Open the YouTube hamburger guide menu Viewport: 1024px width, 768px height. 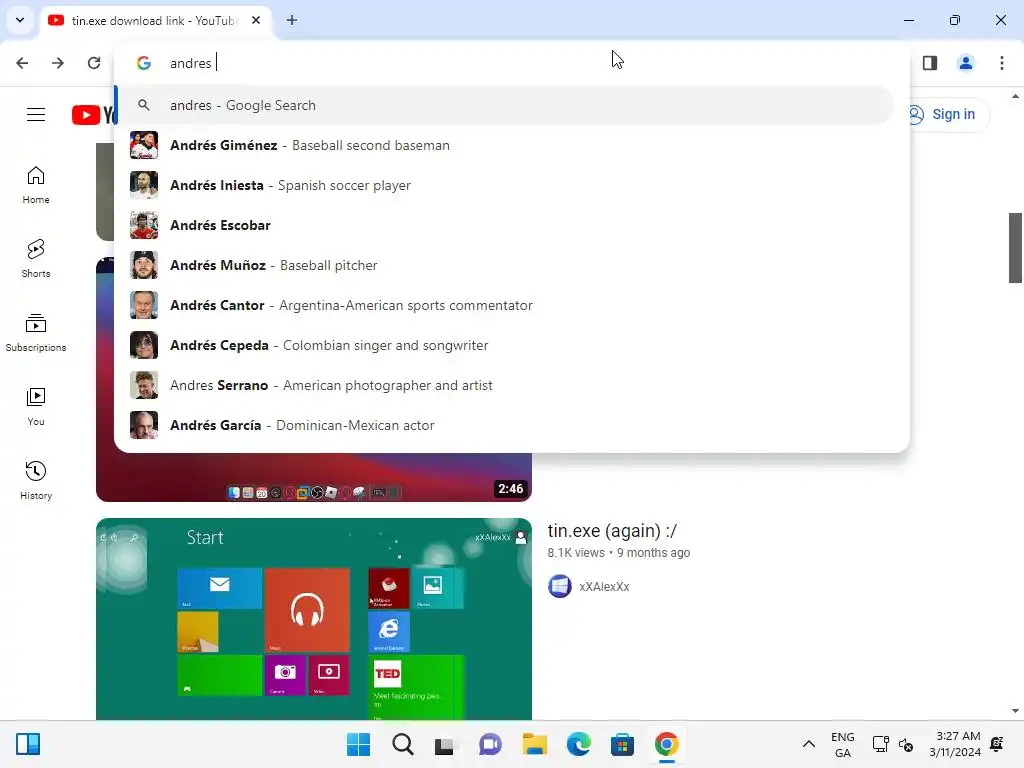tap(36, 115)
